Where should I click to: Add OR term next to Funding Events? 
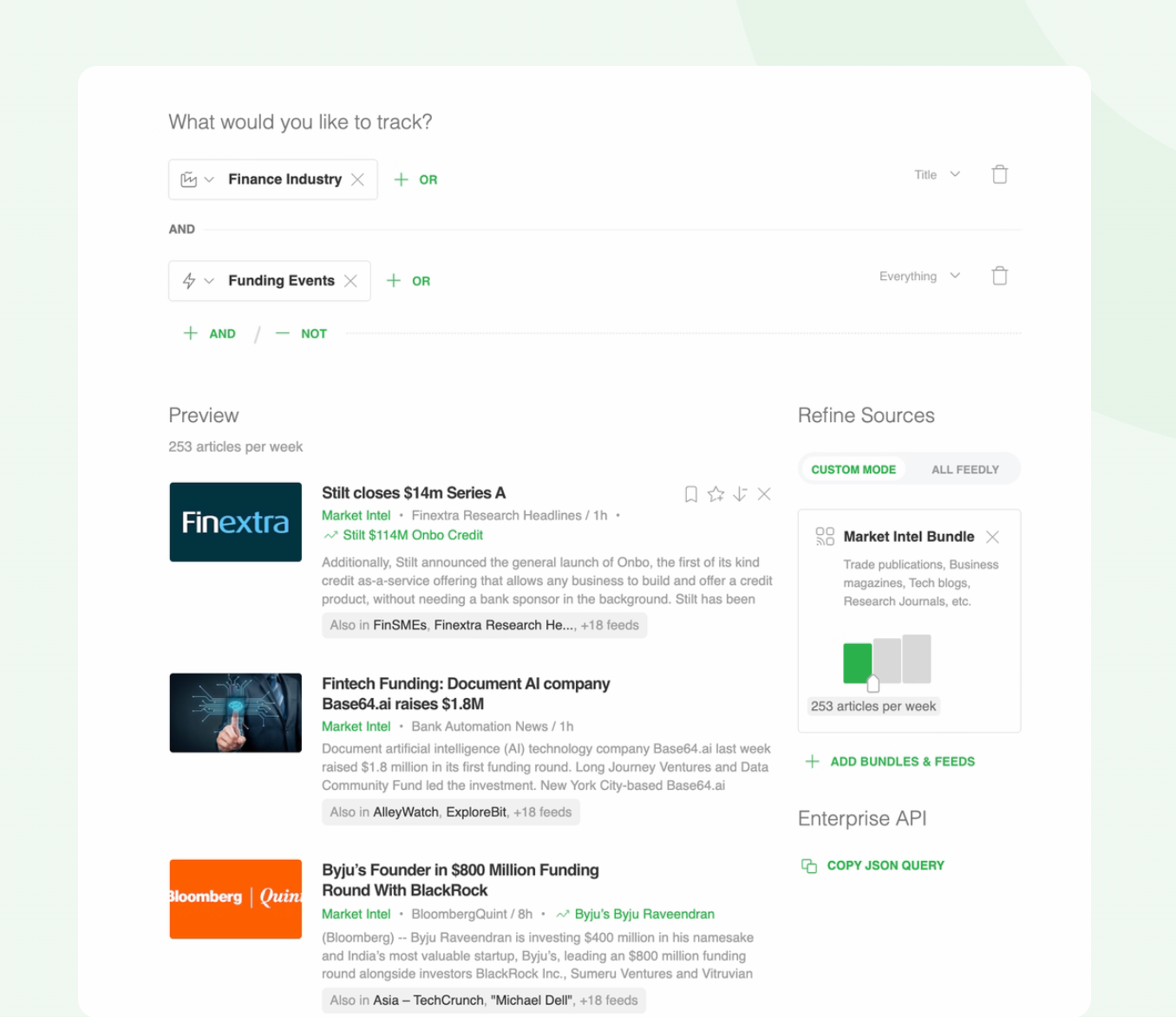pyautogui.click(x=408, y=281)
